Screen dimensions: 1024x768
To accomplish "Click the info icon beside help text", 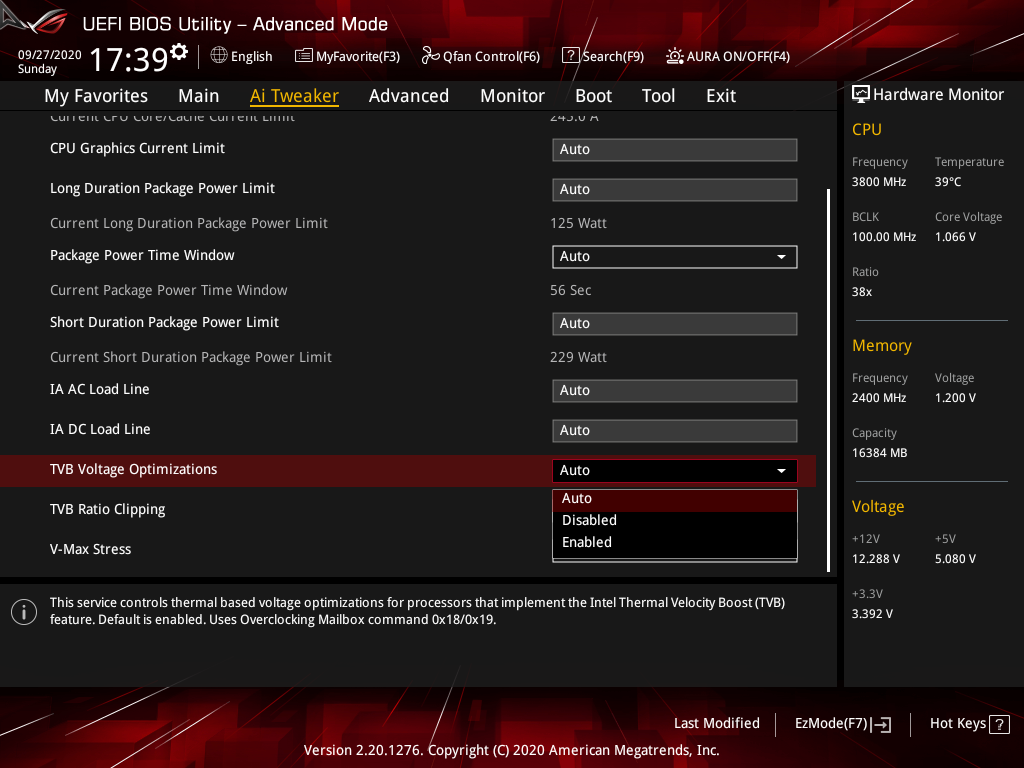I will pos(24,612).
